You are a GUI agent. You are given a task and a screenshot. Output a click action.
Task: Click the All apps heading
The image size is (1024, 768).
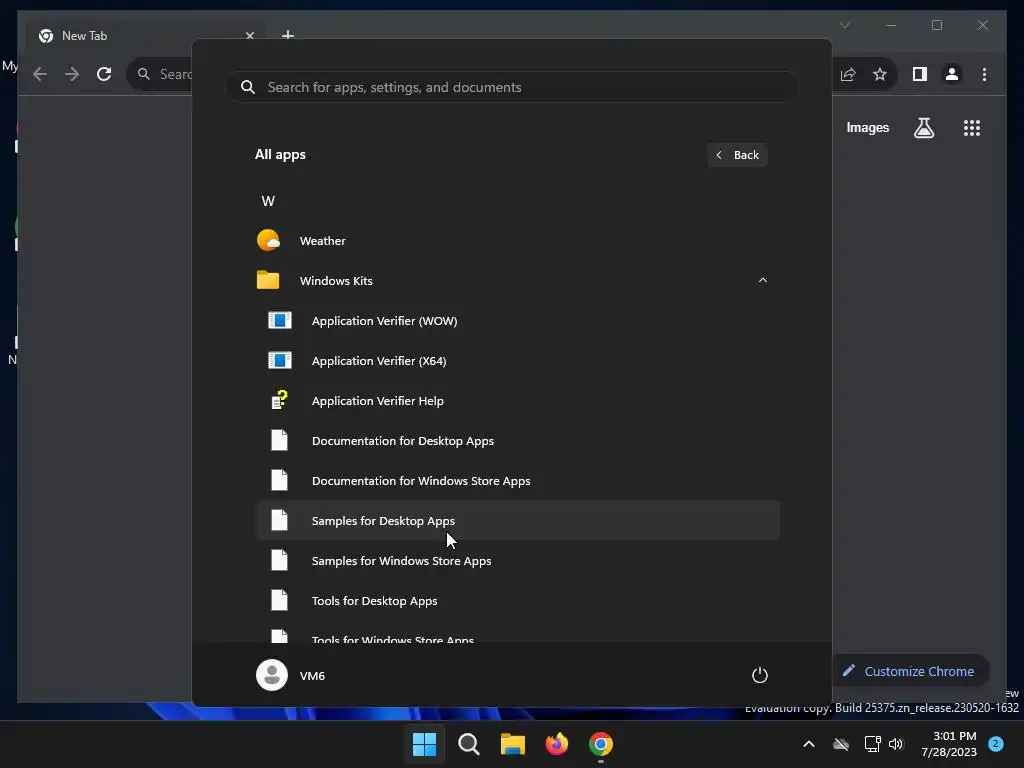(x=280, y=155)
